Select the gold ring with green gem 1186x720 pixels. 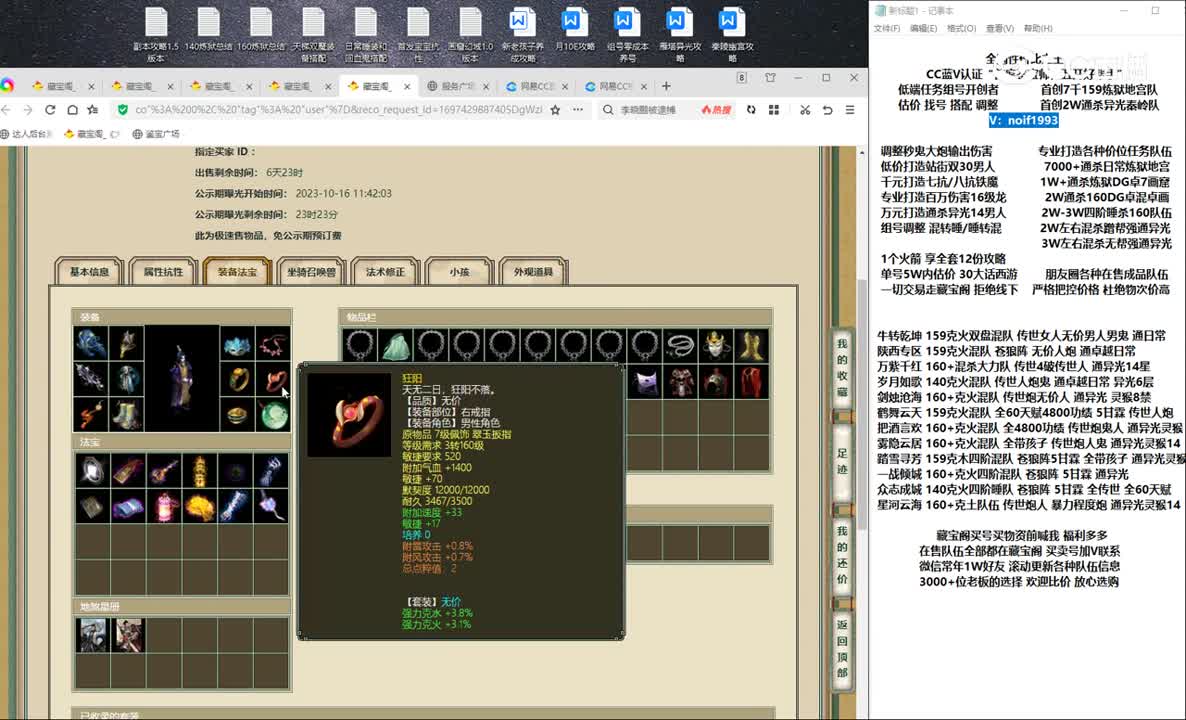tap(238, 379)
